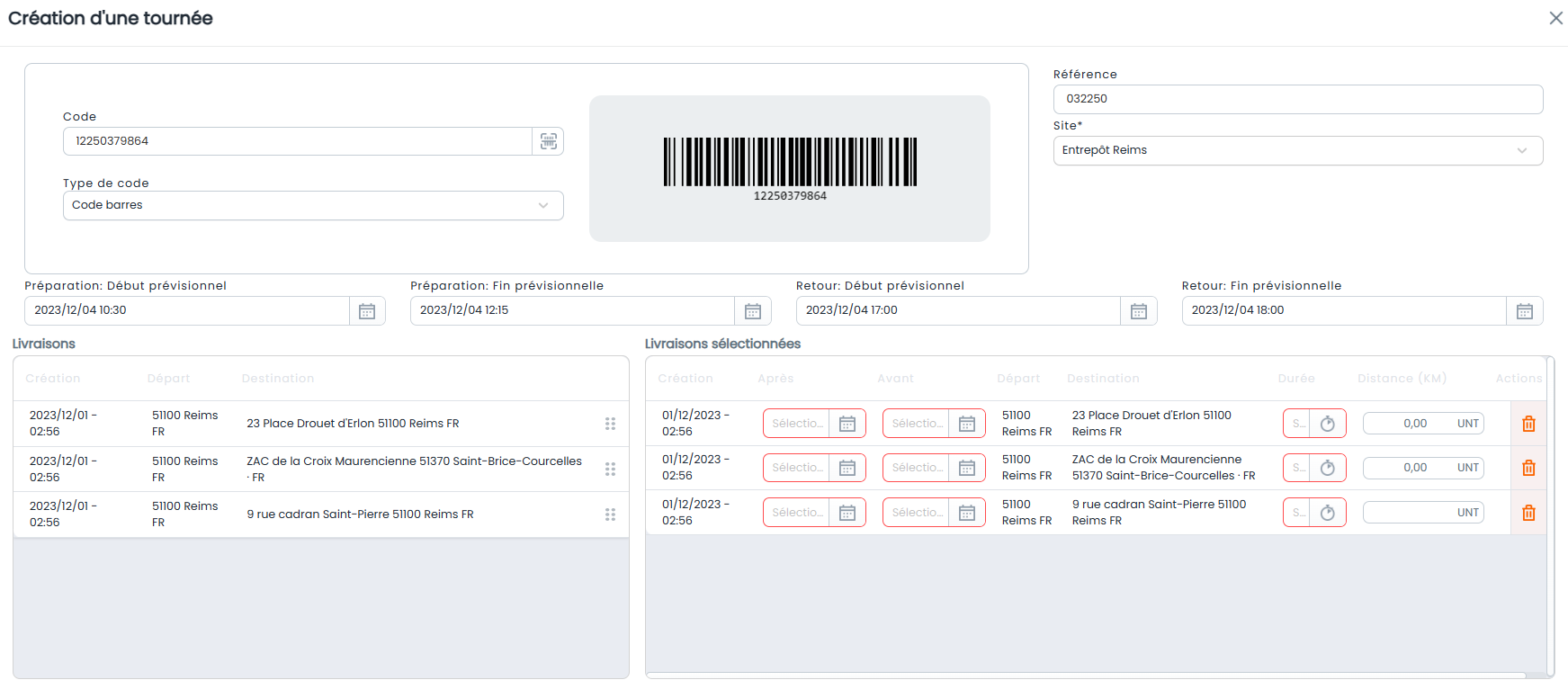
Task: Click duration timer icon for 23 Place Drouet d'Erlon
Action: click(x=1328, y=424)
